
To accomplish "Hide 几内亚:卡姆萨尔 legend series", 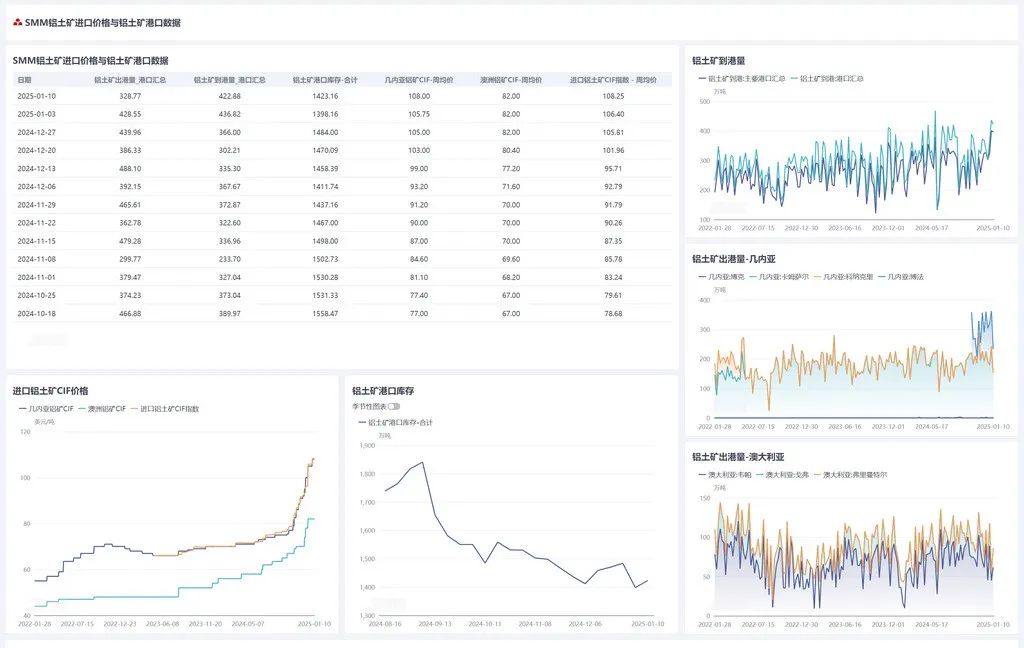I will [782, 276].
